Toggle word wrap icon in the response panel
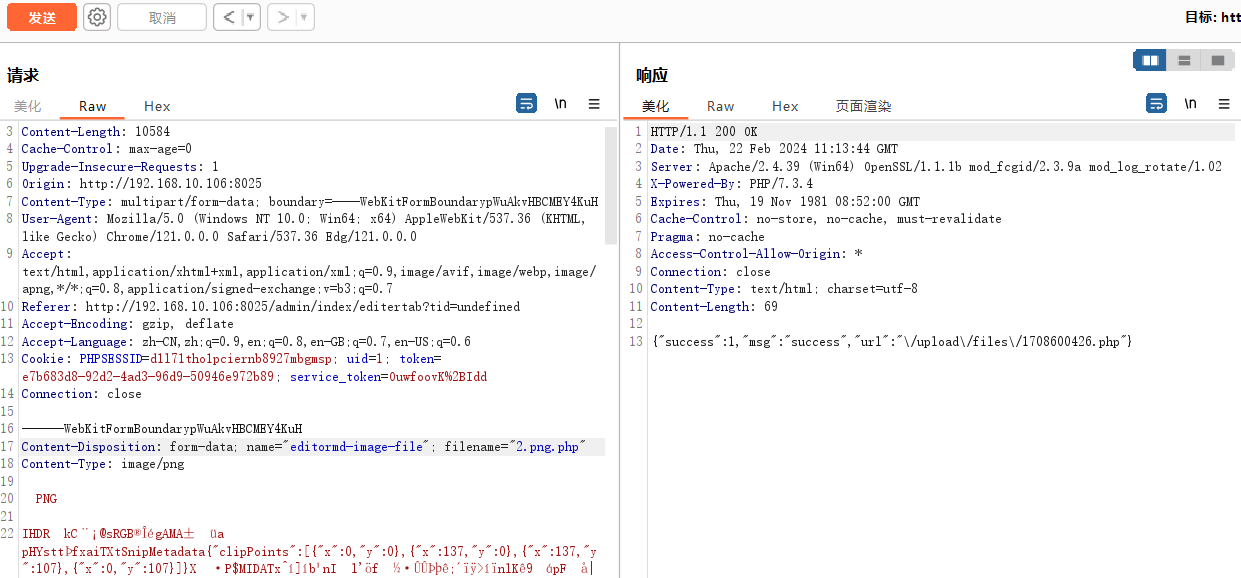The image size is (1241, 578). click(1156, 104)
